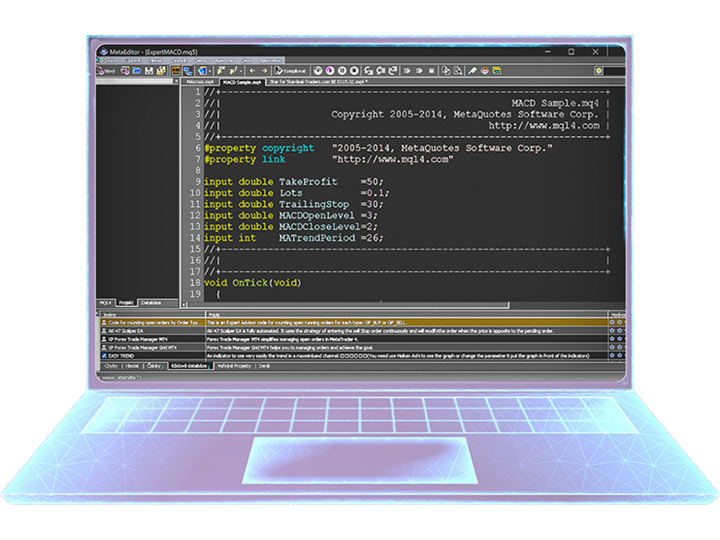Click the yellow back navigation arrow

tap(252, 71)
